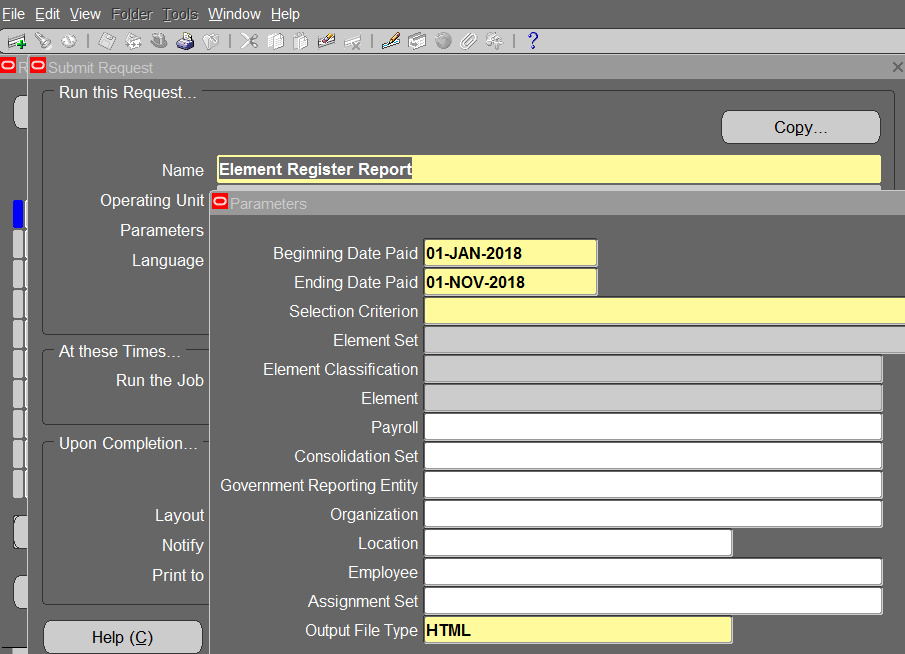Click the Attachments paperclip icon
This screenshot has height=654, width=905.
[x=468, y=41]
